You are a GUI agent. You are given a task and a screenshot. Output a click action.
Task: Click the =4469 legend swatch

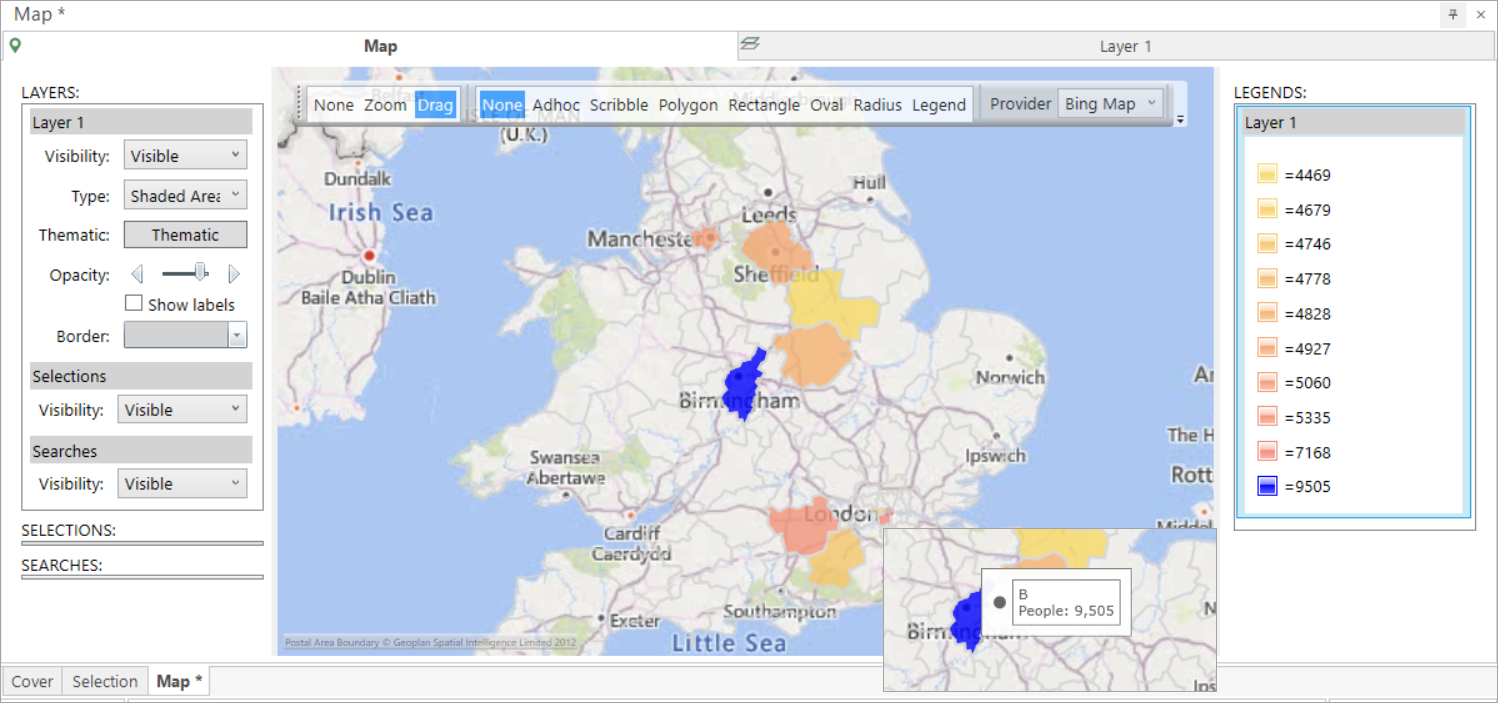pyautogui.click(x=1267, y=174)
